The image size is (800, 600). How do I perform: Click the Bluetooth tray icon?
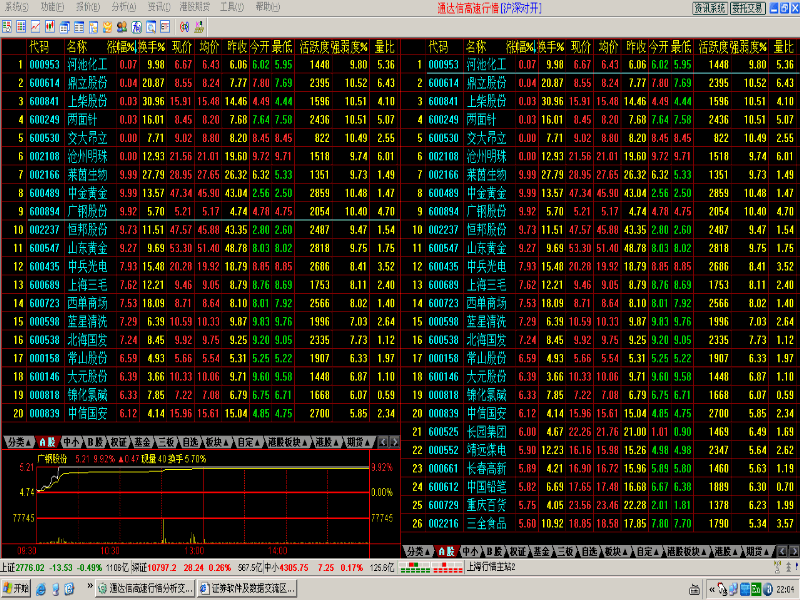[x=768, y=590]
